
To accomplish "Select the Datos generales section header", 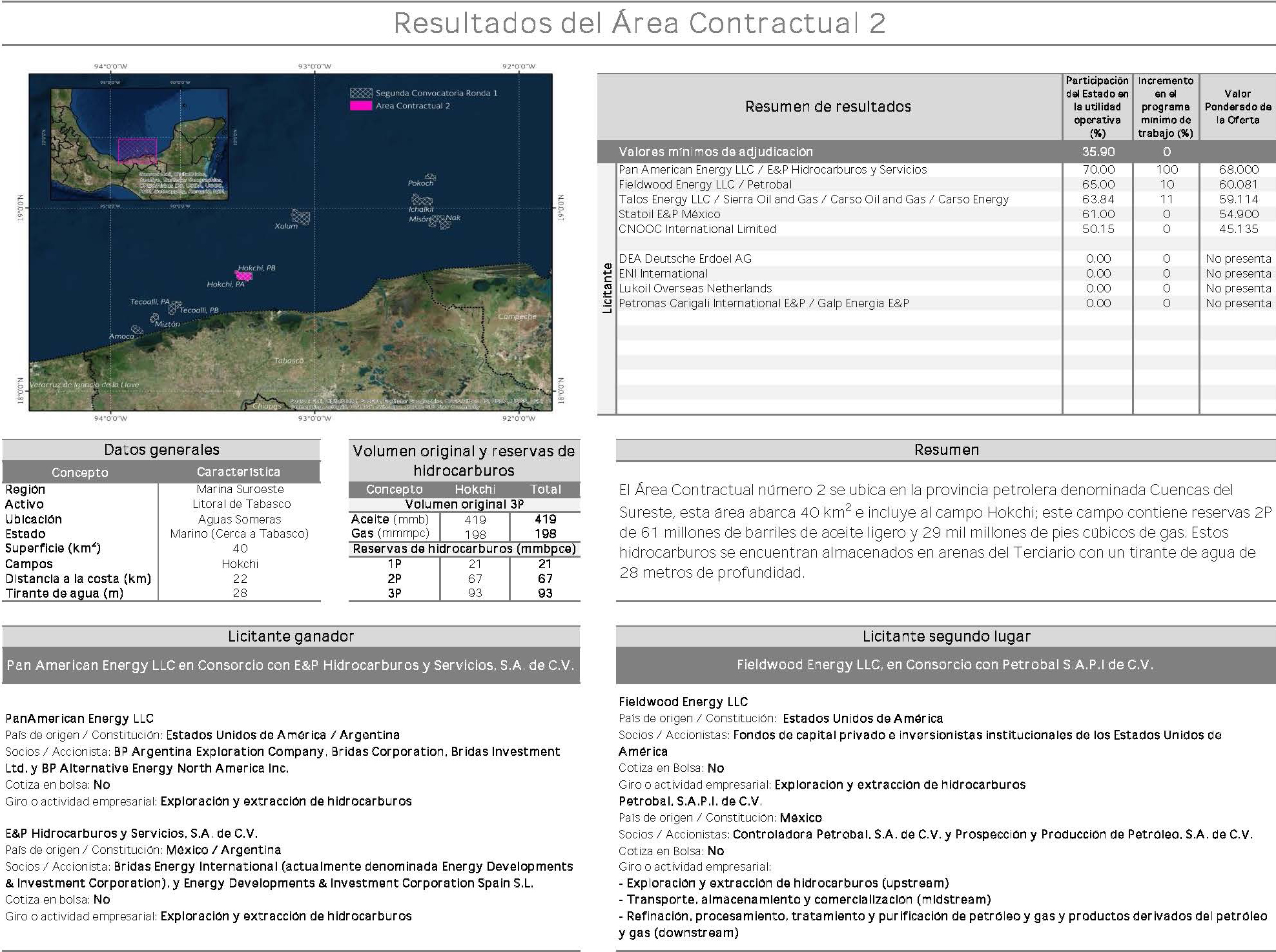I will point(161,450).
